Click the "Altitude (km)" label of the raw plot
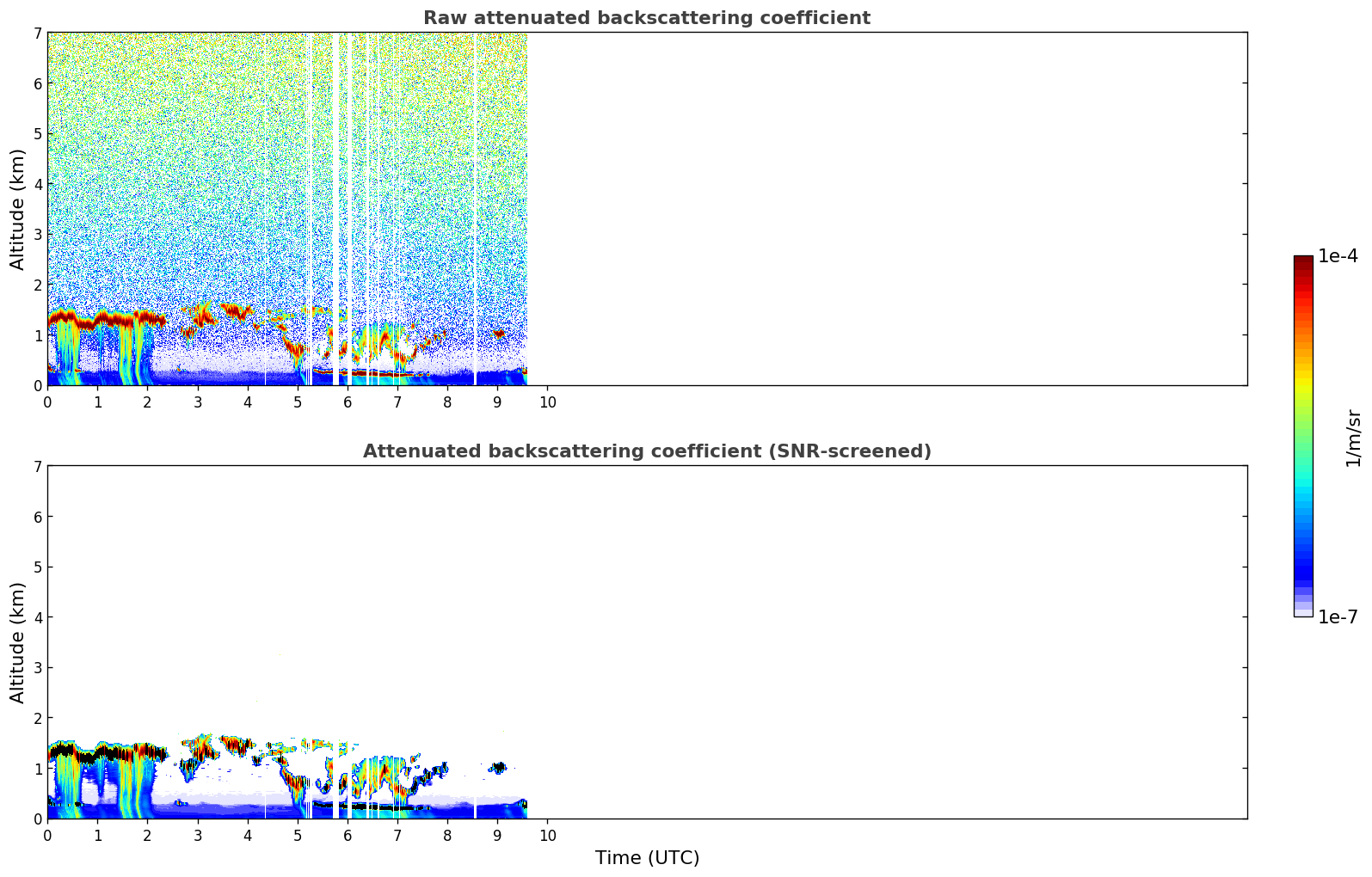Screen dimensions: 1372x877 pyautogui.click(x=18, y=209)
